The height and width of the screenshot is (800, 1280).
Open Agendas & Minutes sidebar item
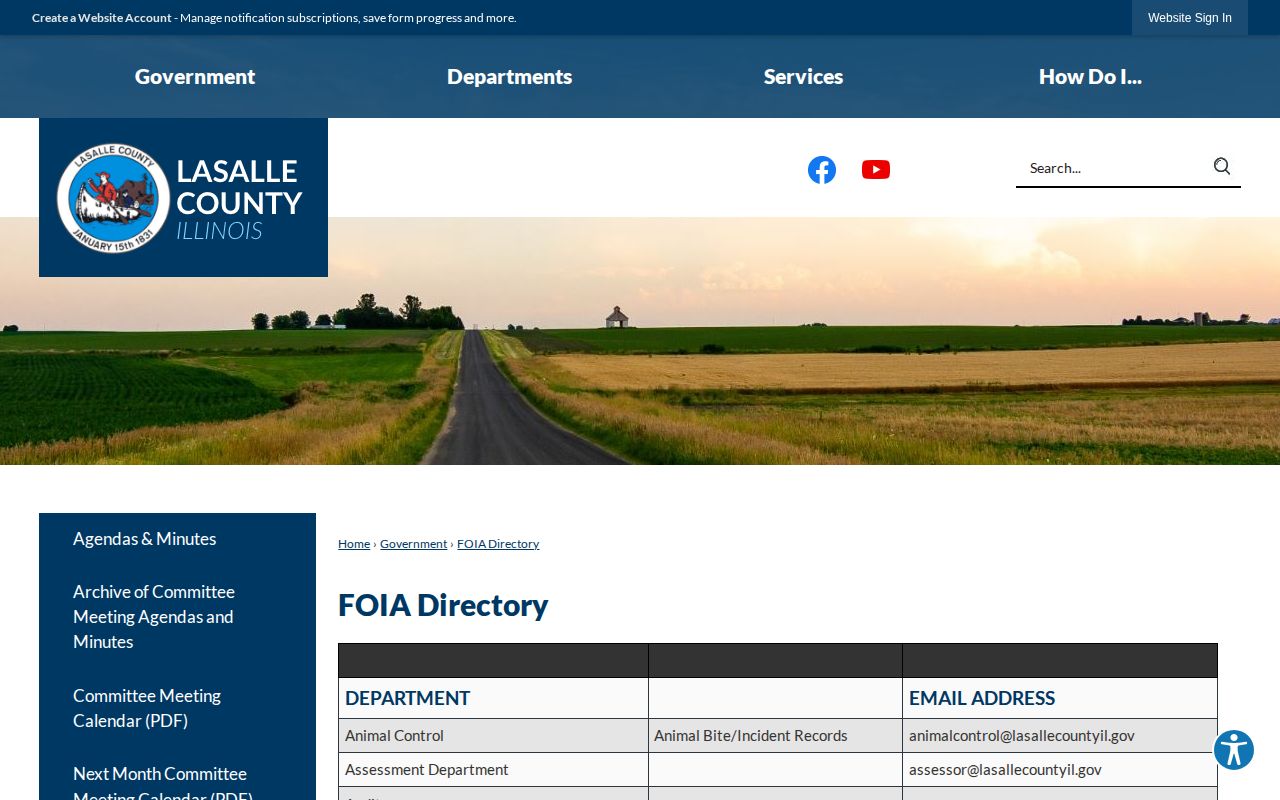click(177, 539)
